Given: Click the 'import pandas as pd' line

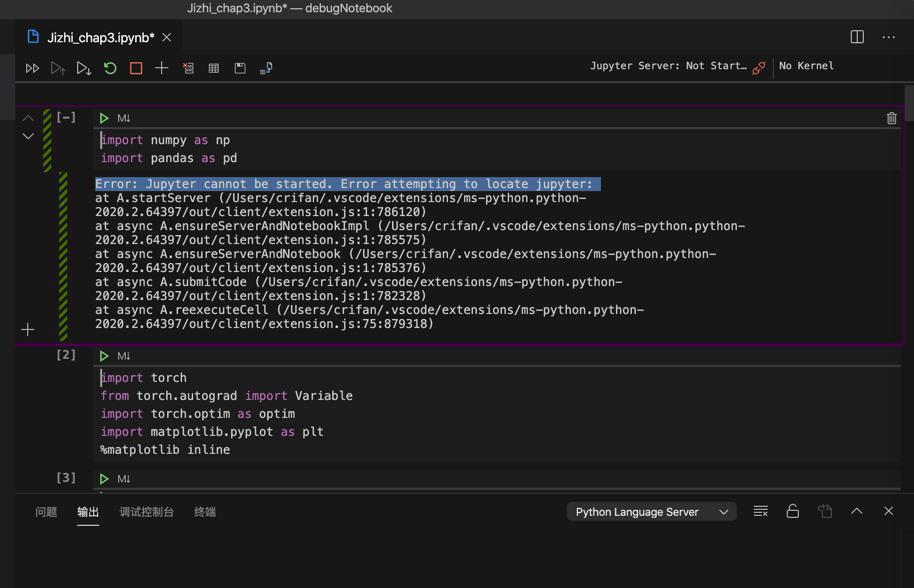Looking at the screenshot, I should (168, 159).
